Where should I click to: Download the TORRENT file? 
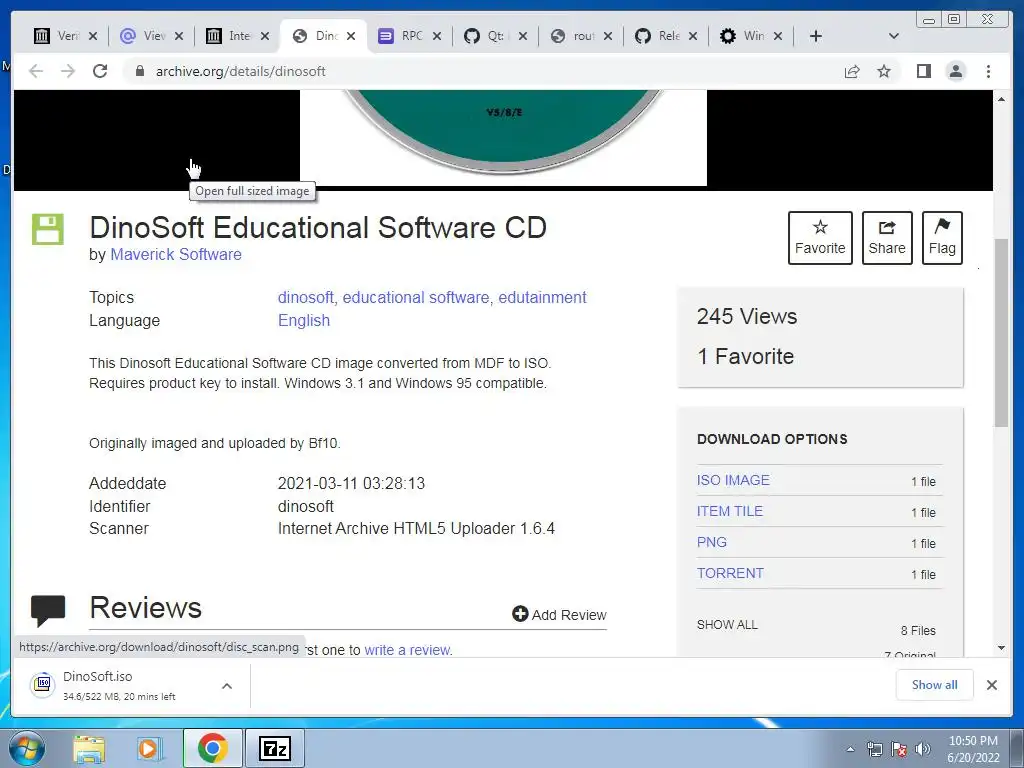[x=729, y=573]
